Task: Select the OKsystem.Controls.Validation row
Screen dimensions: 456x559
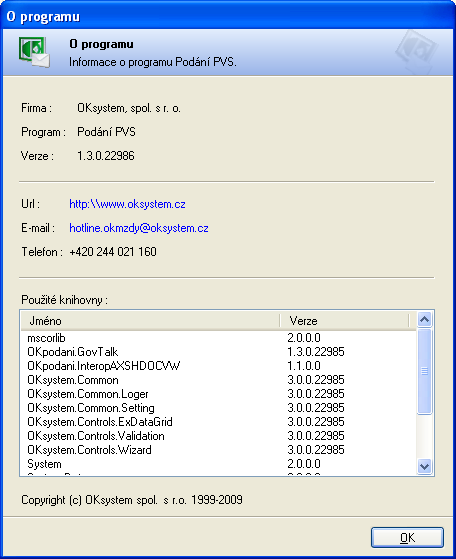Action: [218, 436]
